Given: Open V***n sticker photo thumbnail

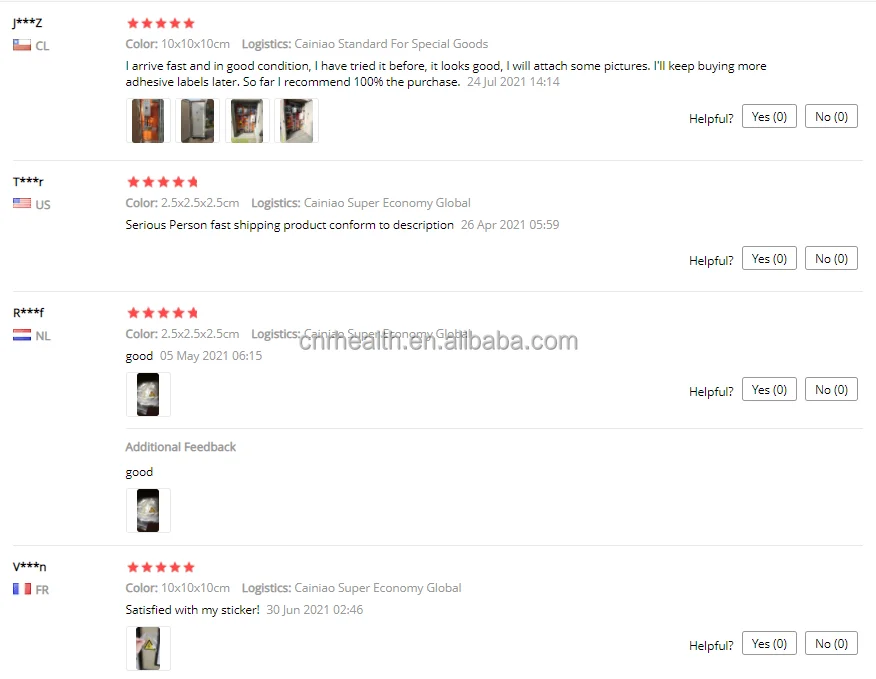Looking at the screenshot, I should 148,648.
